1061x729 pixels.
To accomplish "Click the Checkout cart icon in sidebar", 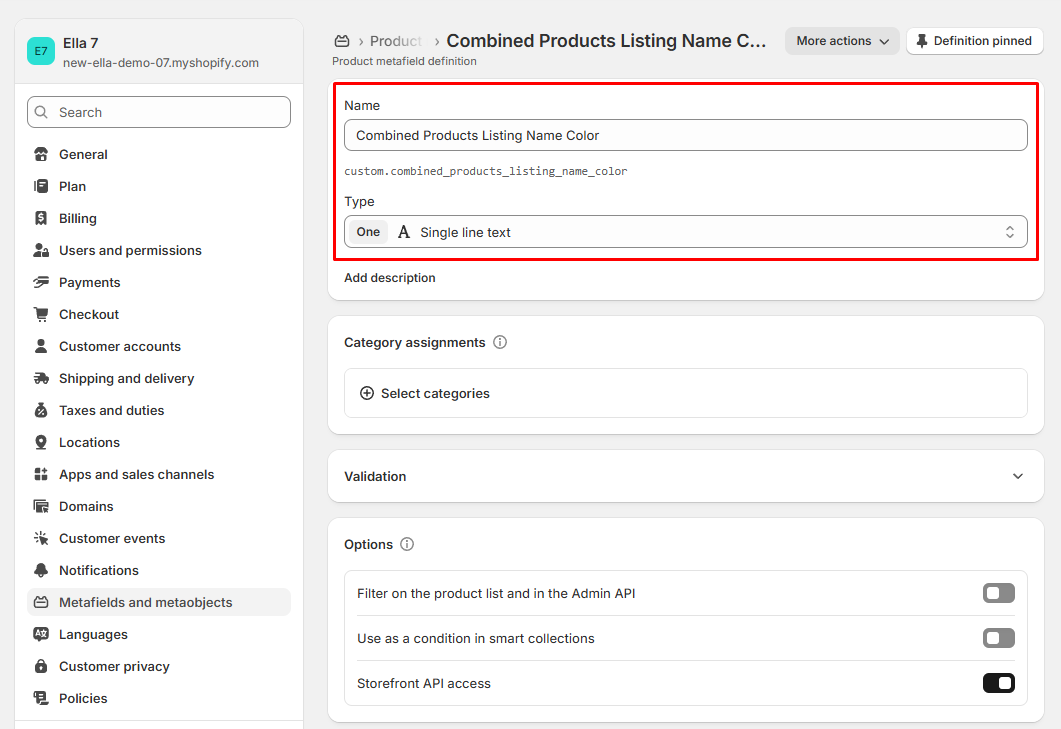I will tap(41, 314).
